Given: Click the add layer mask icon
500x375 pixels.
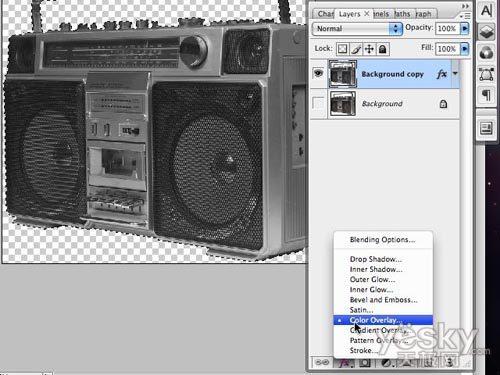Looking at the screenshot, I should click(x=365, y=363).
